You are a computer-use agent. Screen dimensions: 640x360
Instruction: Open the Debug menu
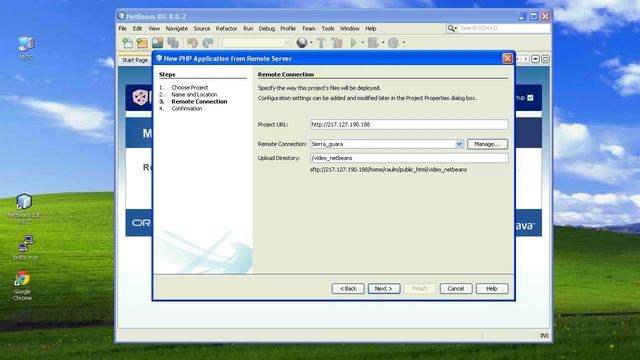click(267, 29)
